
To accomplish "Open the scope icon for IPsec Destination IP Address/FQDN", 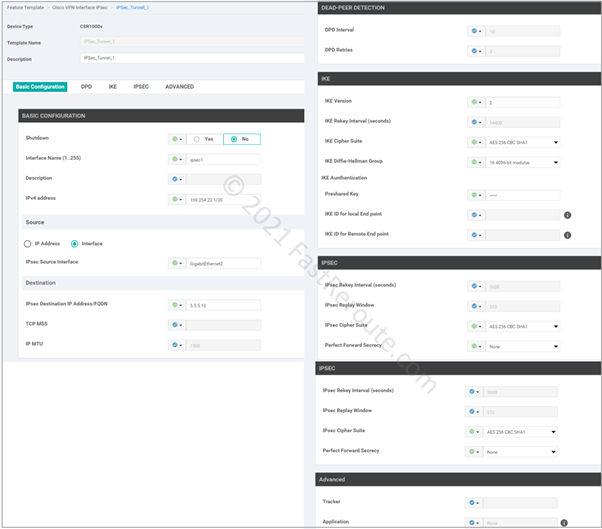I will [177, 305].
